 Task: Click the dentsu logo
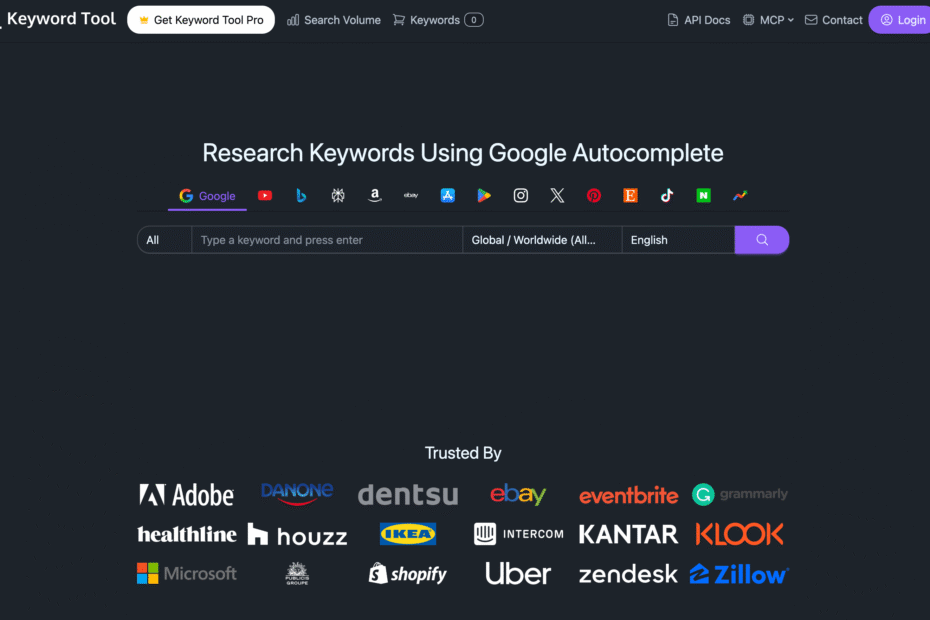click(408, 495)
